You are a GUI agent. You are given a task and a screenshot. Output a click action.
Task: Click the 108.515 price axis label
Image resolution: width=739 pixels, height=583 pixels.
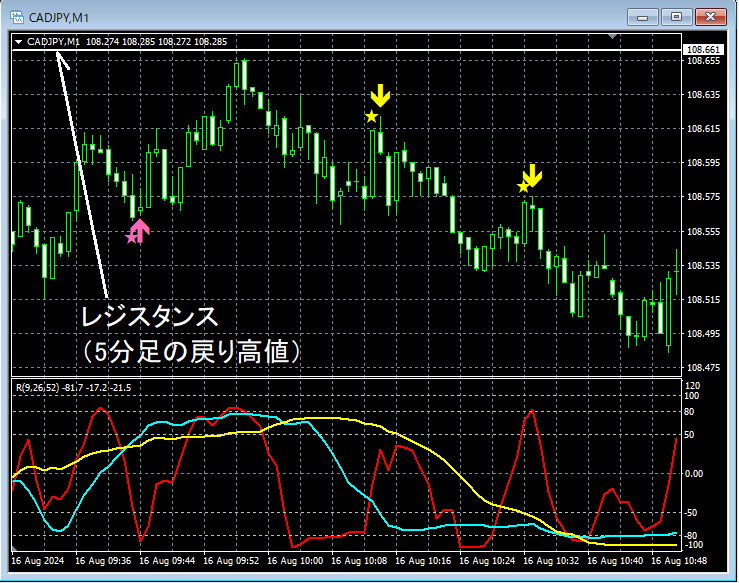[x=703, y=299]
